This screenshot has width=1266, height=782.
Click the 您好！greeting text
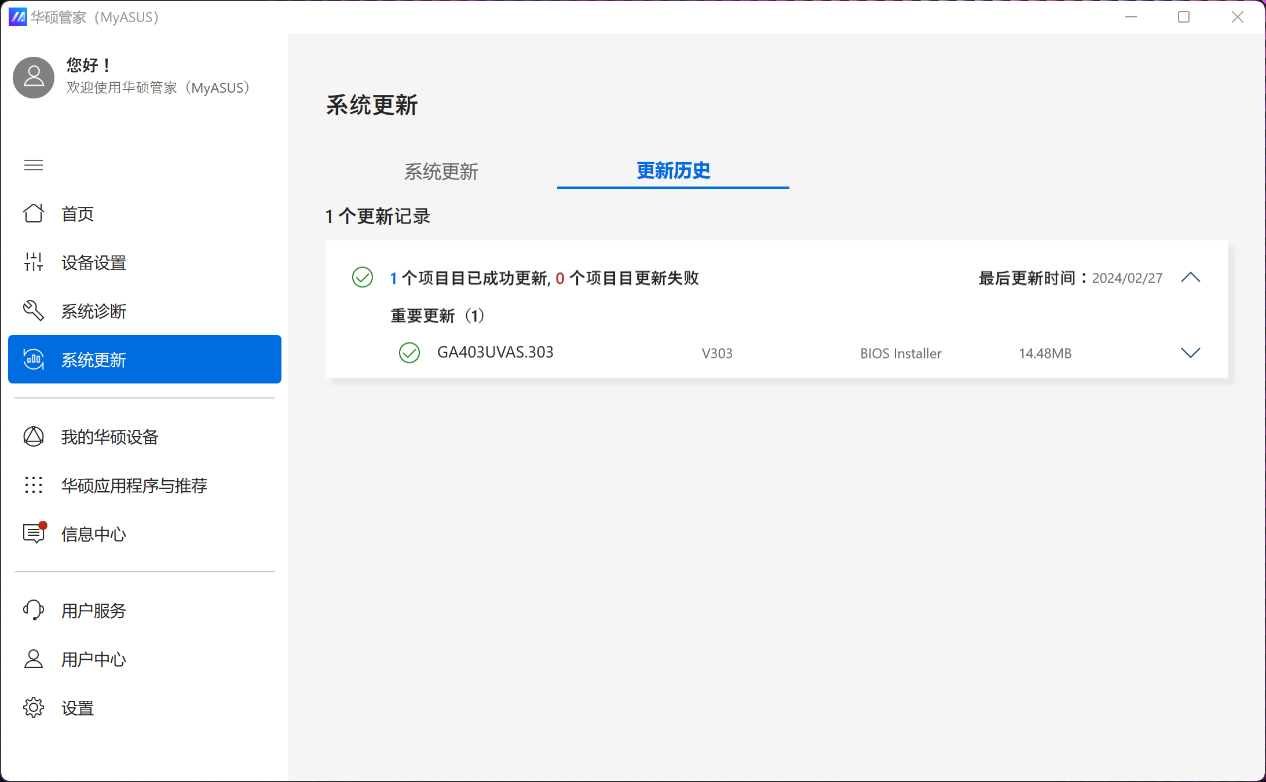click(90, 65)
